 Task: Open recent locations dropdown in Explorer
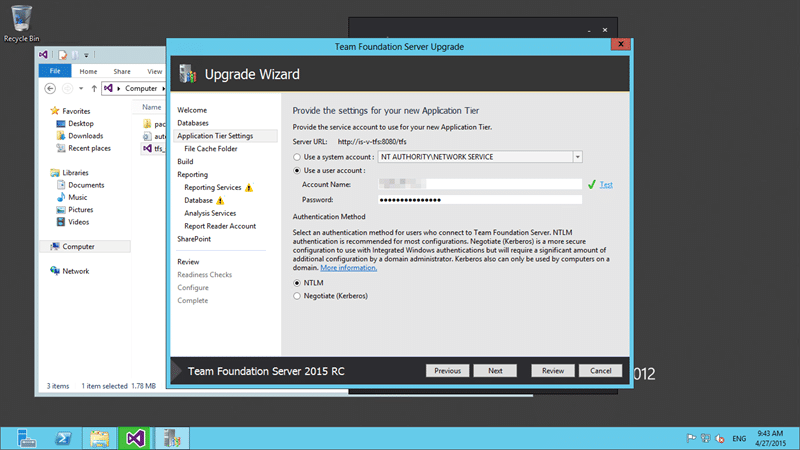click(x=81, y=88)
